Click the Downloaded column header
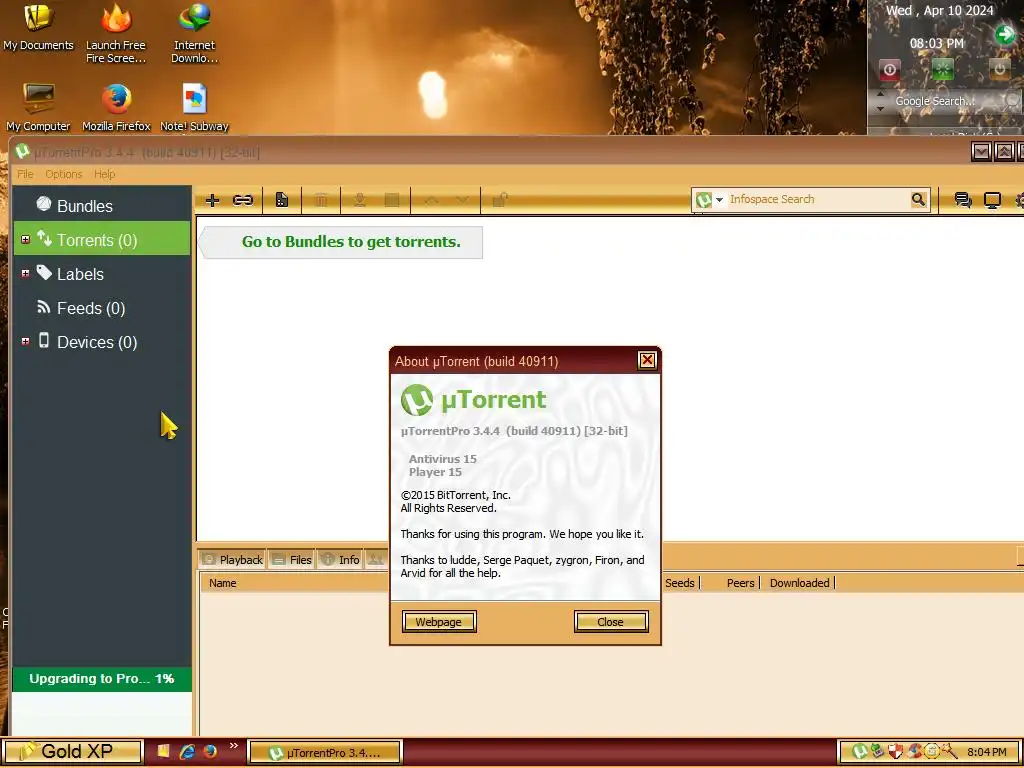This screenshot has width=1024, height=768. (x=797, y=583)
